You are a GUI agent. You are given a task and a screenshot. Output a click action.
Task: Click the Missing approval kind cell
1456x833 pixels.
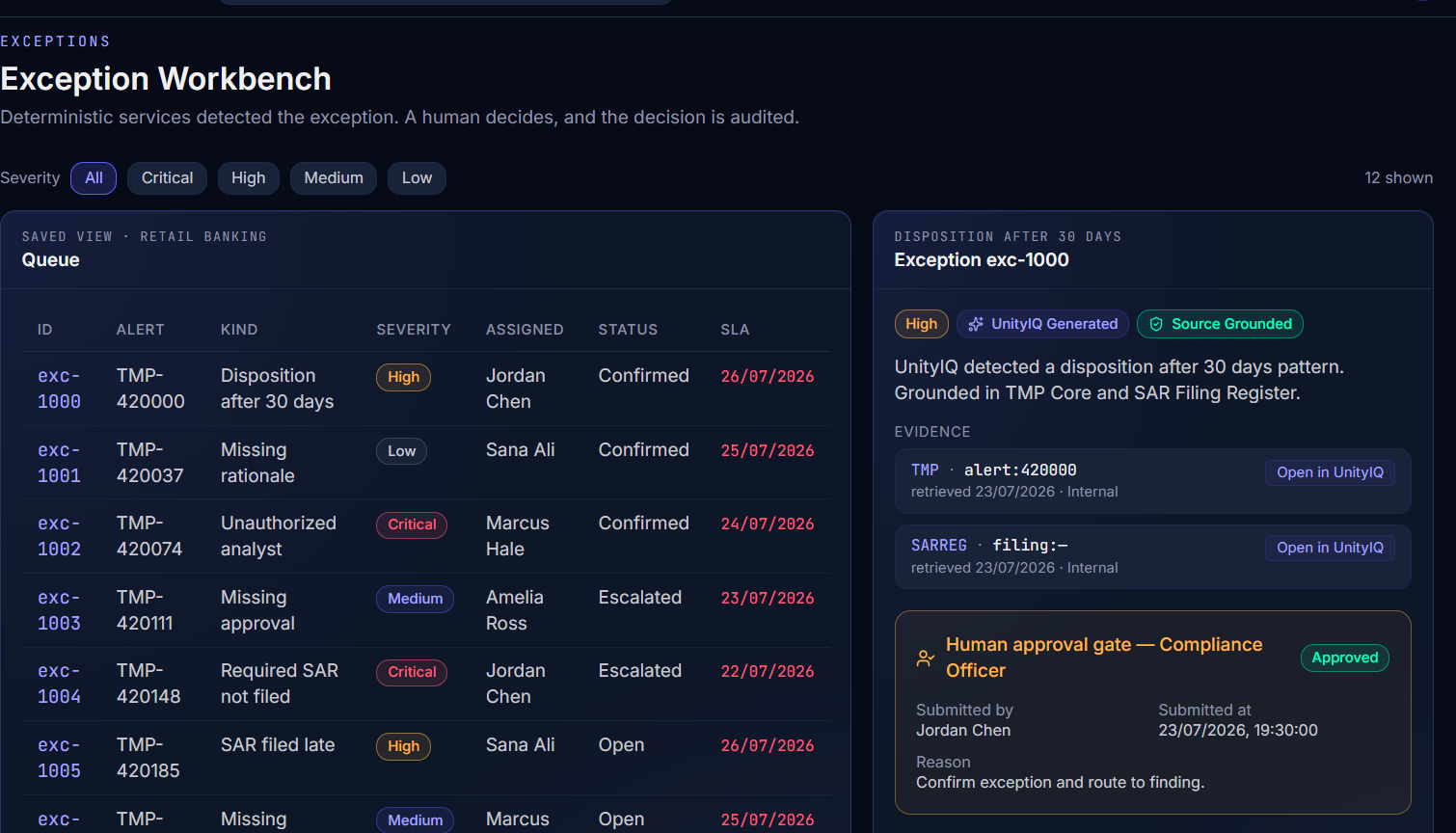(257, 610)
